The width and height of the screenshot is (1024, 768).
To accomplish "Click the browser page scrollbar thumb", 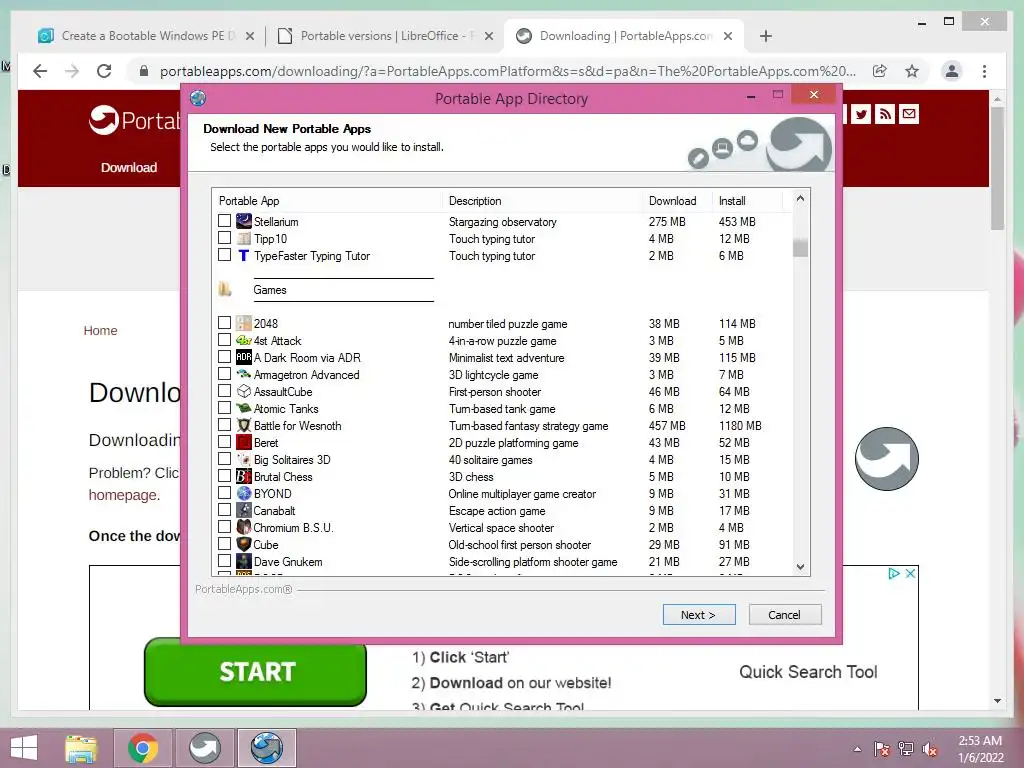I will coord(997,168).
